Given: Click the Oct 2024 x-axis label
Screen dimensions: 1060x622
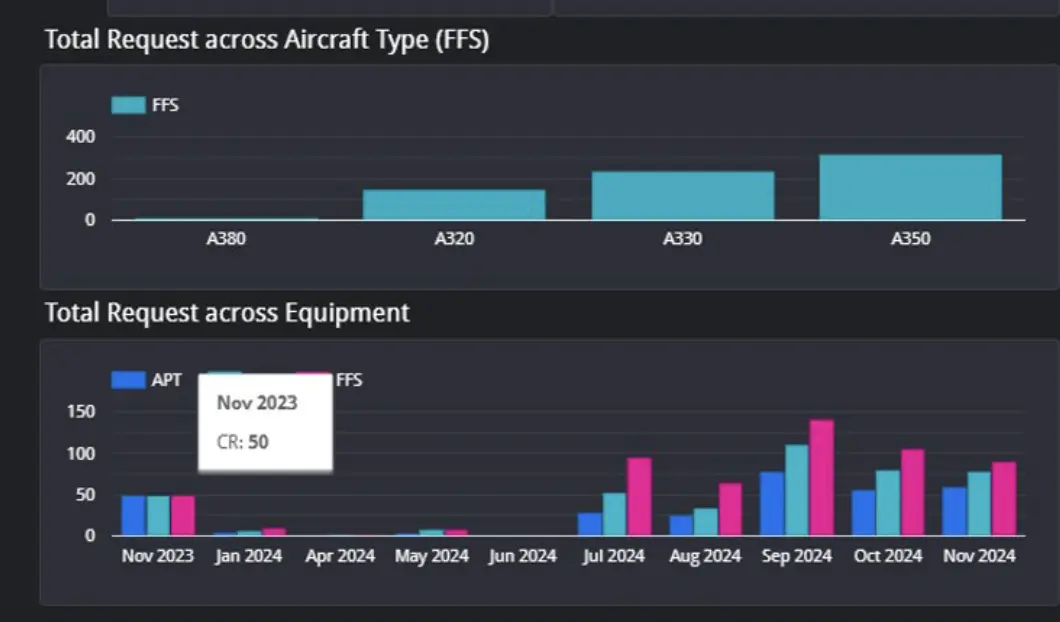Looking at the screenshot, I should (x=888, y=556).
